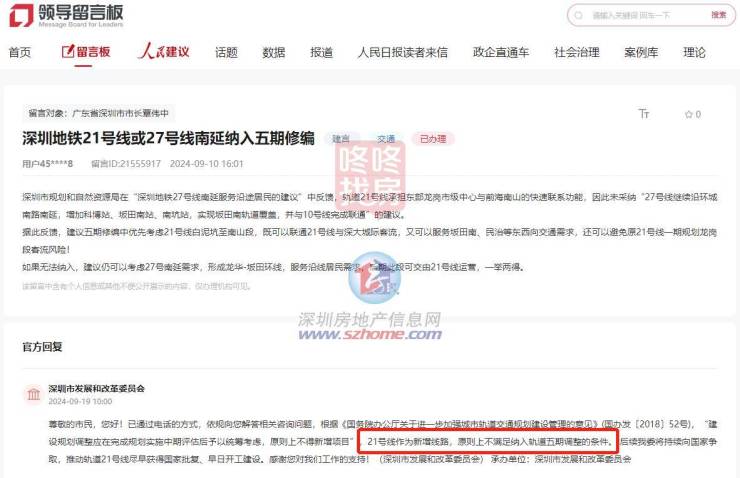The image size is (740, 478).
Task: Click the 交通 category tag
Action: click(x=386, y=139)
